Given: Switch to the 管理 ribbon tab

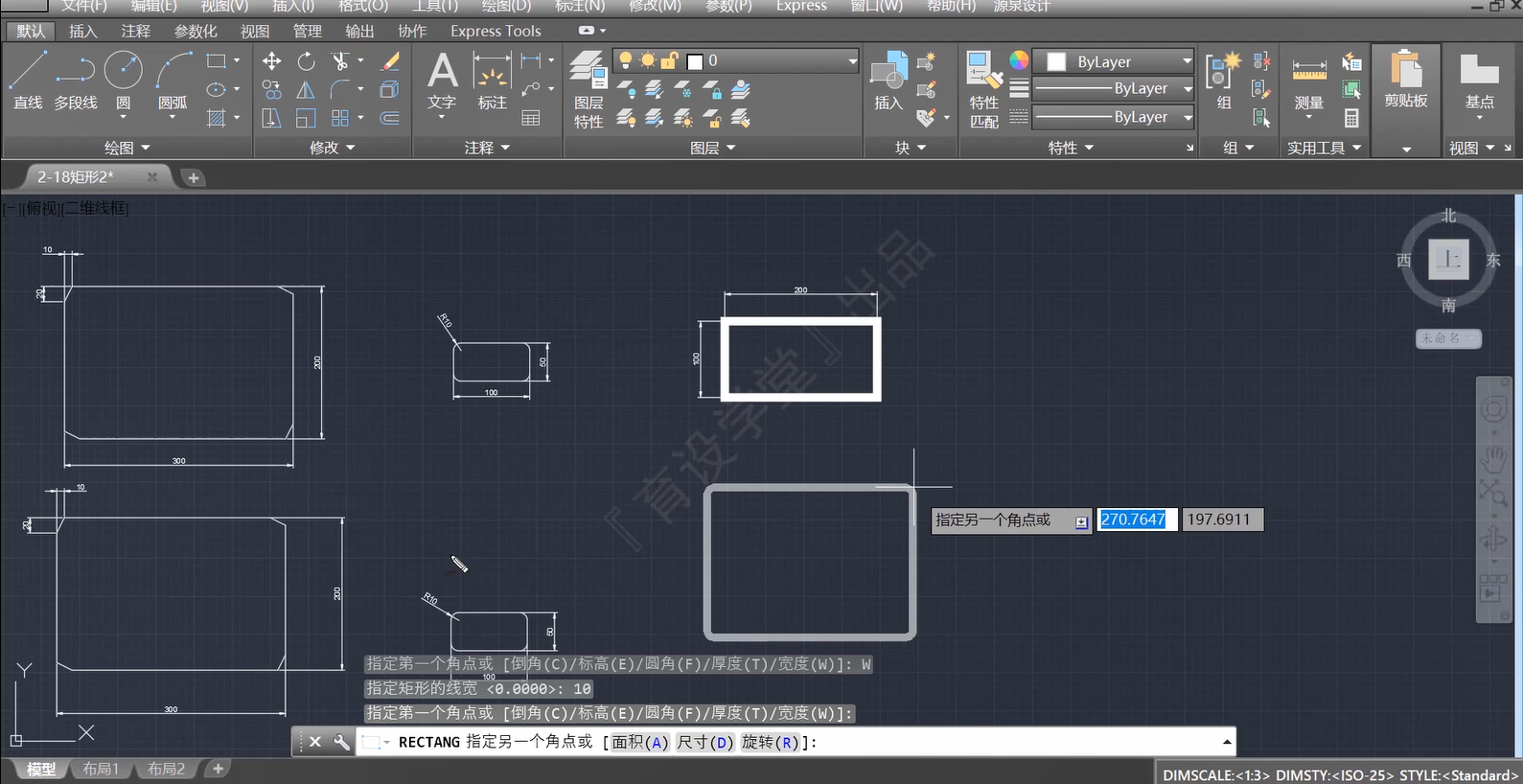Looking at the screenshot, I should point(307,31).
